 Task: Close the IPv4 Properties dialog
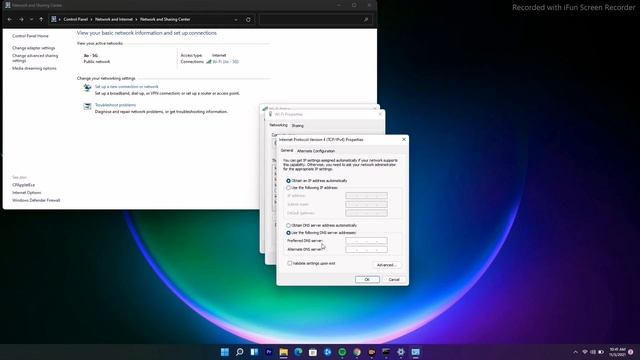pyautogui.click(x=404, y=140)
